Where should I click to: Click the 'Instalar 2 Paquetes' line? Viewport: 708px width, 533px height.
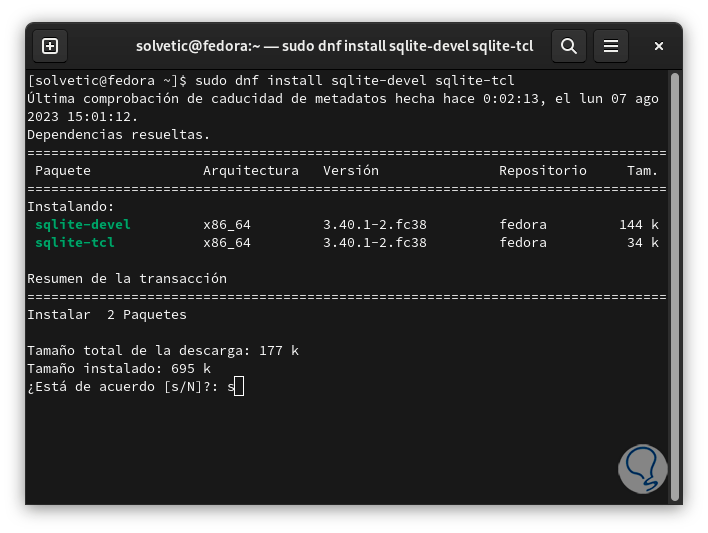pyautogui.click(x=107, y=315)
